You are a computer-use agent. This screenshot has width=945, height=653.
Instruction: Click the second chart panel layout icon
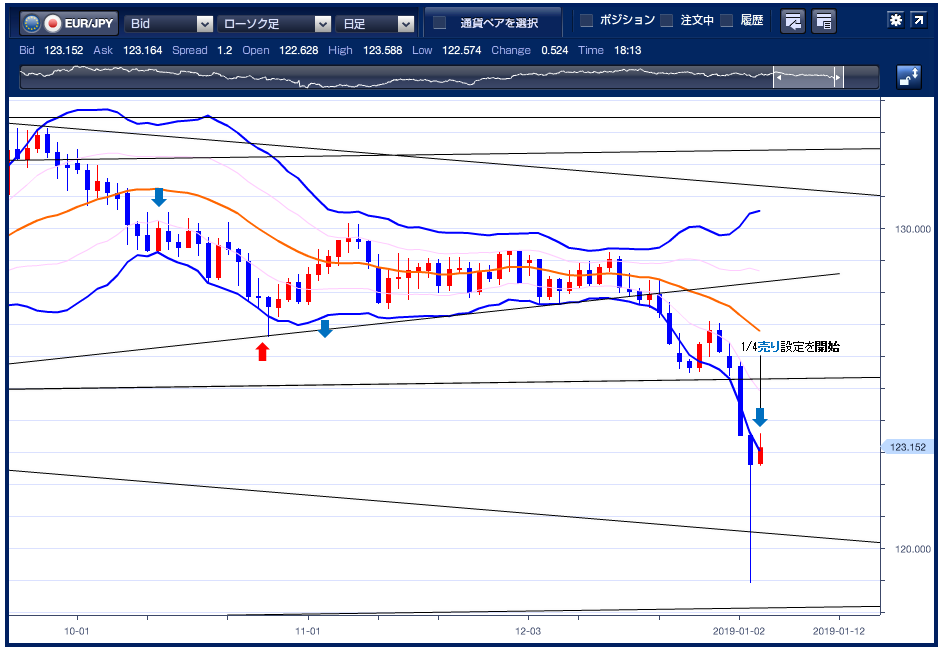point(824,22)
